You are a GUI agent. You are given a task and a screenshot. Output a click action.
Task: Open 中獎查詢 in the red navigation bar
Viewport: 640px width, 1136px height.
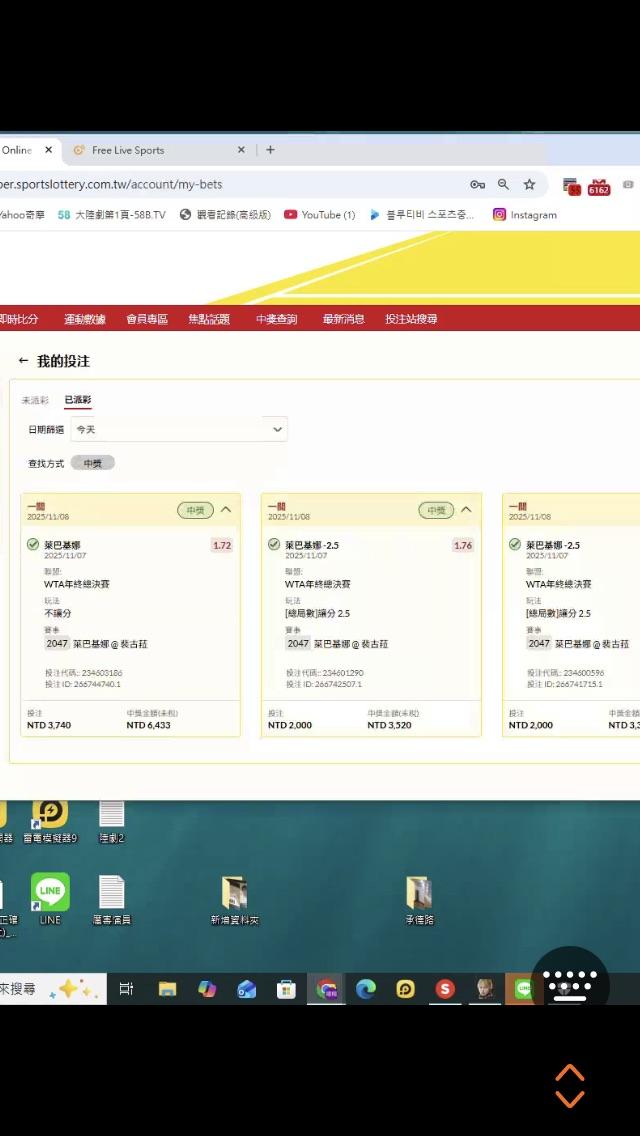pos(276,319)
